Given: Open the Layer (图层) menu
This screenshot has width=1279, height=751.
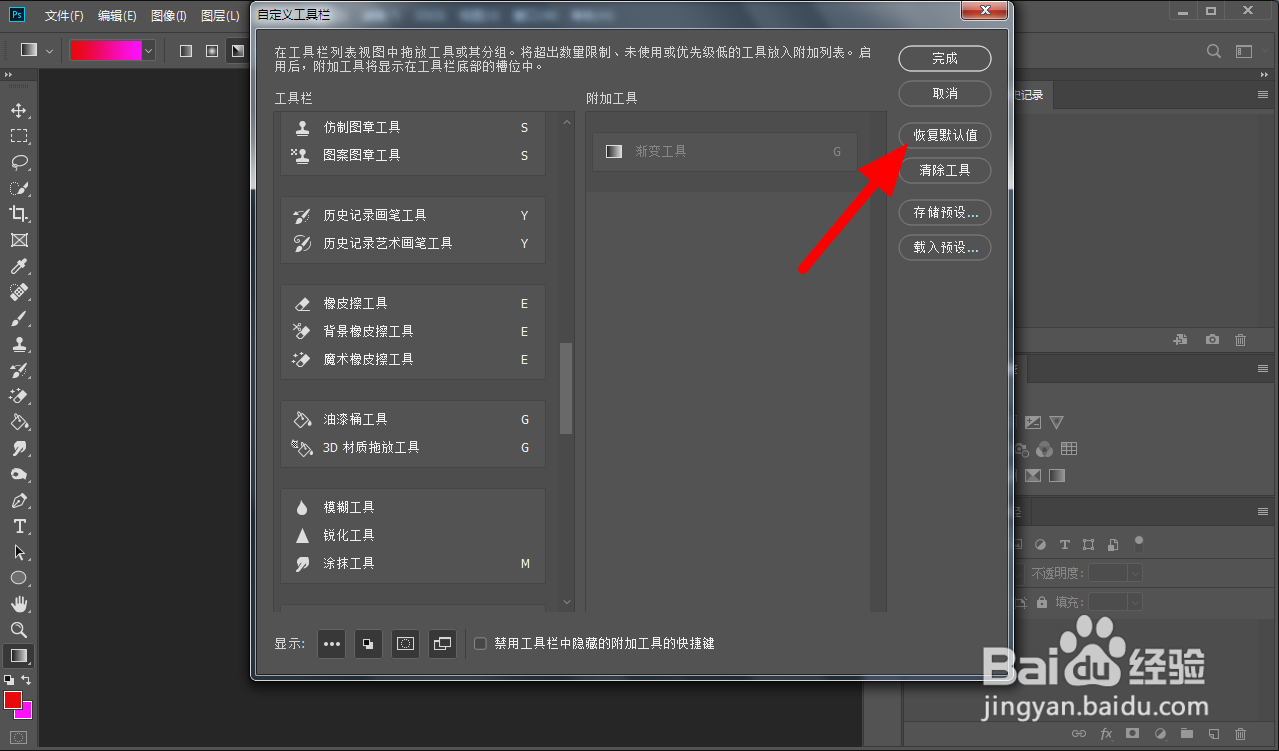Looking at the screenshot, I should 220,16.
